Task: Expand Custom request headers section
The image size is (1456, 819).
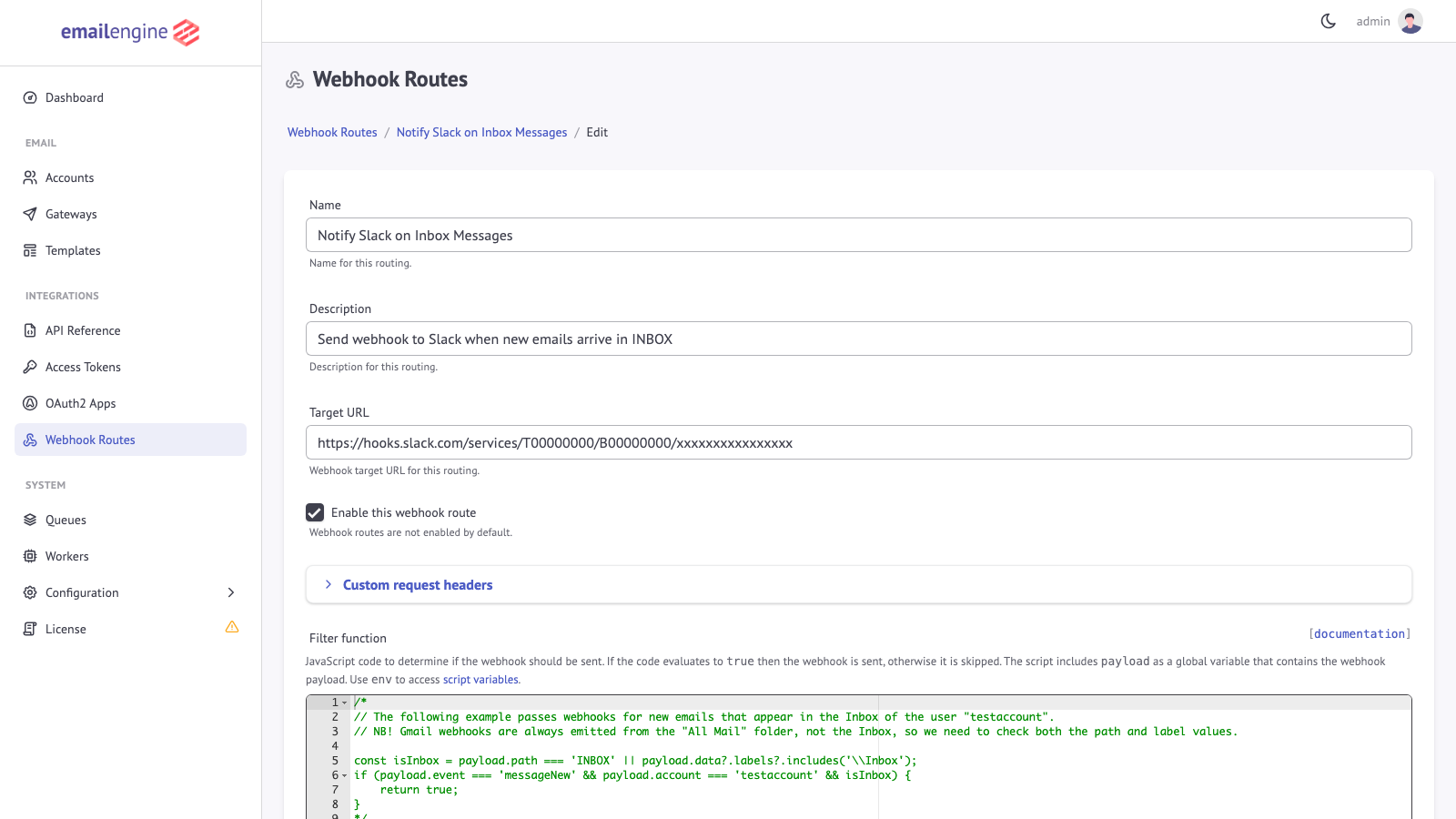Action: click(858, 585)
